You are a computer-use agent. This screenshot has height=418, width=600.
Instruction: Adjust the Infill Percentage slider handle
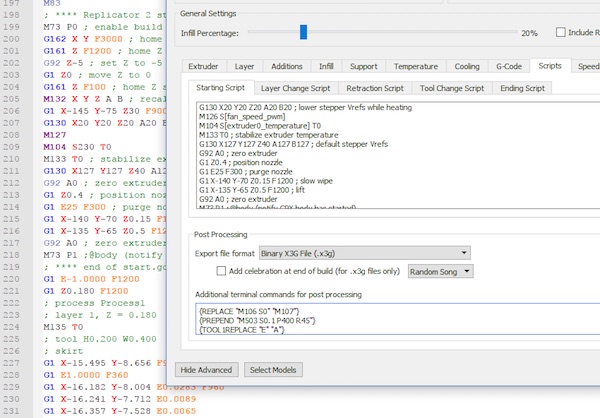tap(303, 32)
